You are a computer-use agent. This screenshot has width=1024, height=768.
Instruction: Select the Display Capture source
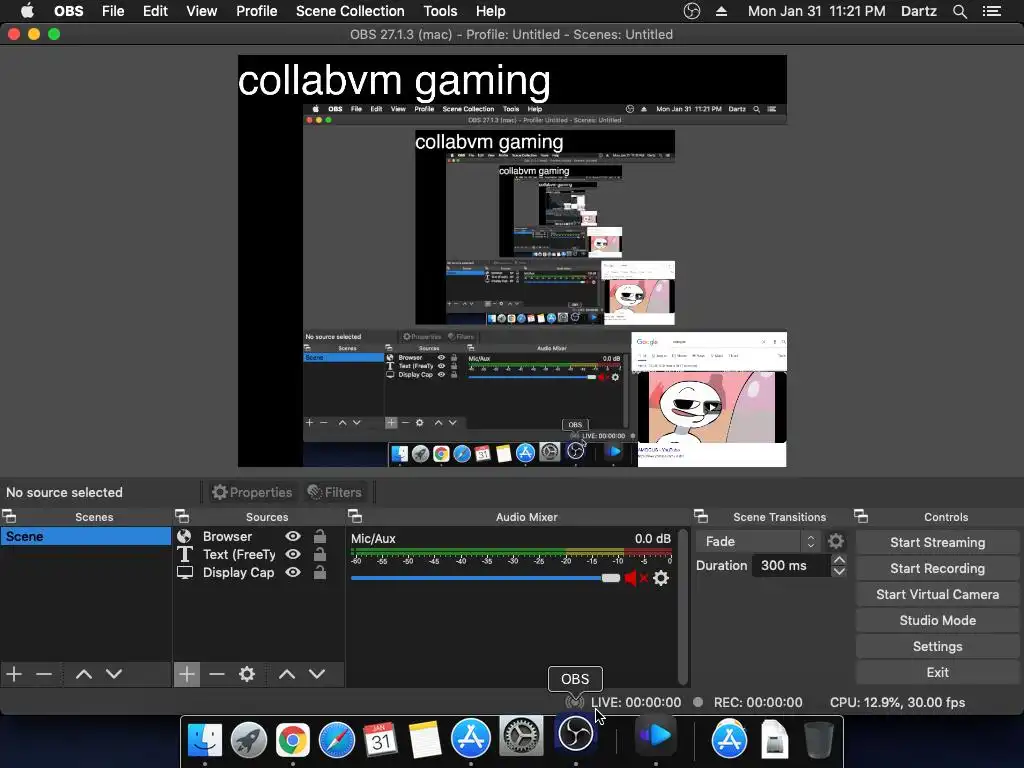pyautogui.click(x=238, y=573)
